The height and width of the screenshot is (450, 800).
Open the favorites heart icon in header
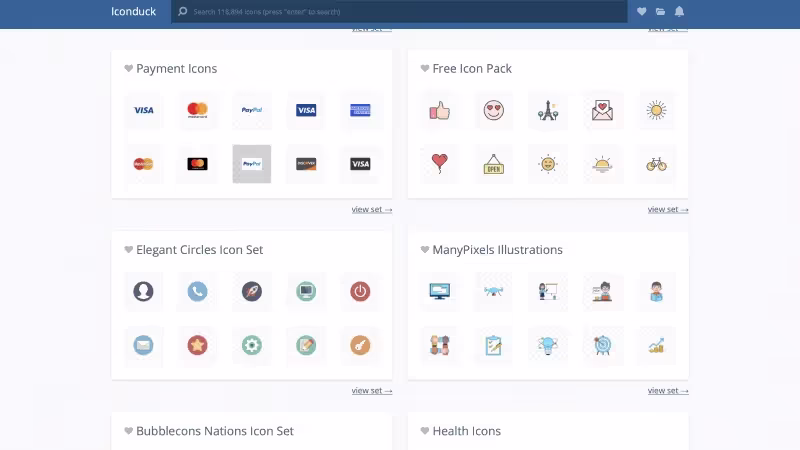coord(642,12)
